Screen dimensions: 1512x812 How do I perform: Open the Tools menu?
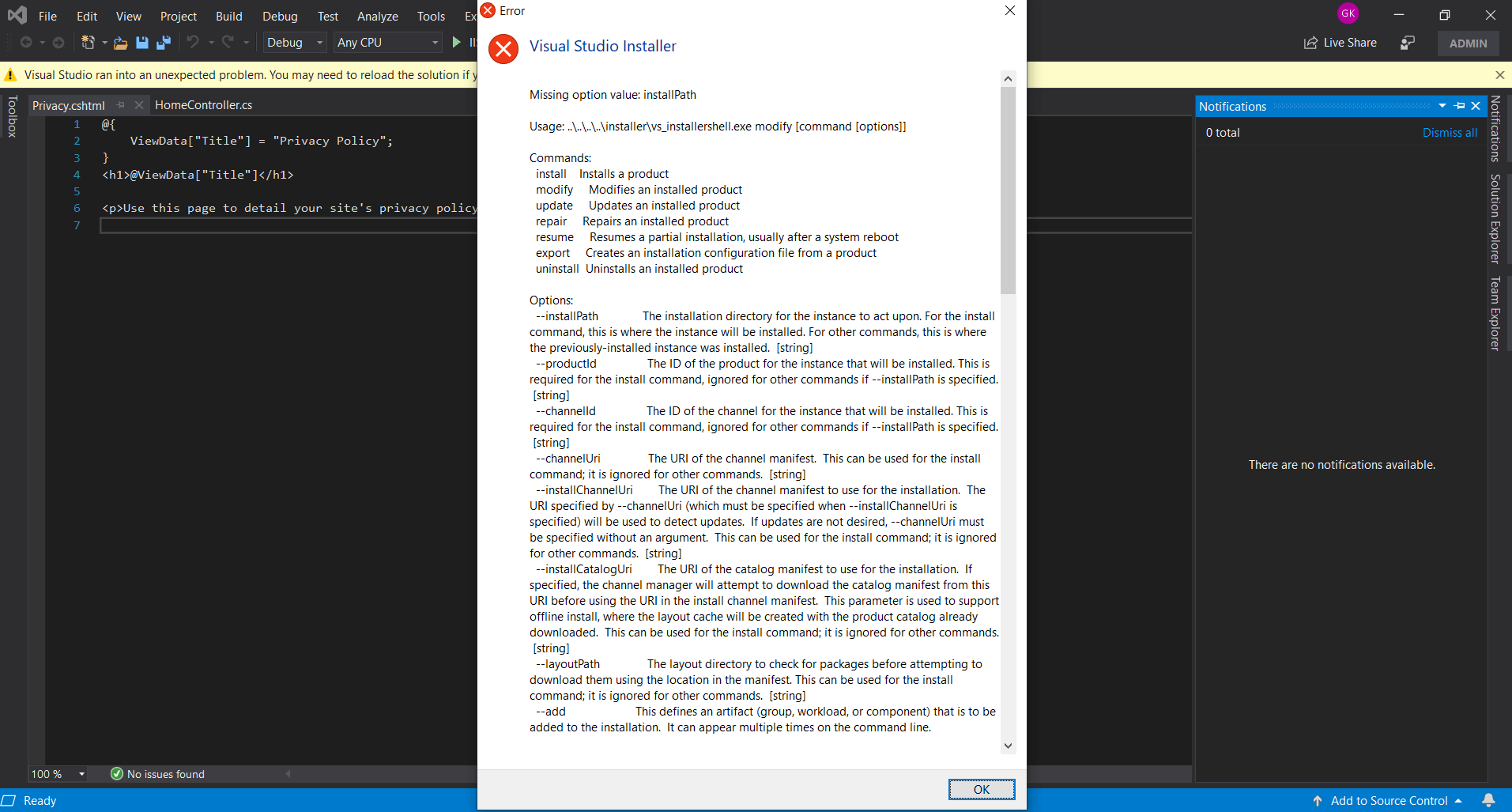tap(432, 16)
